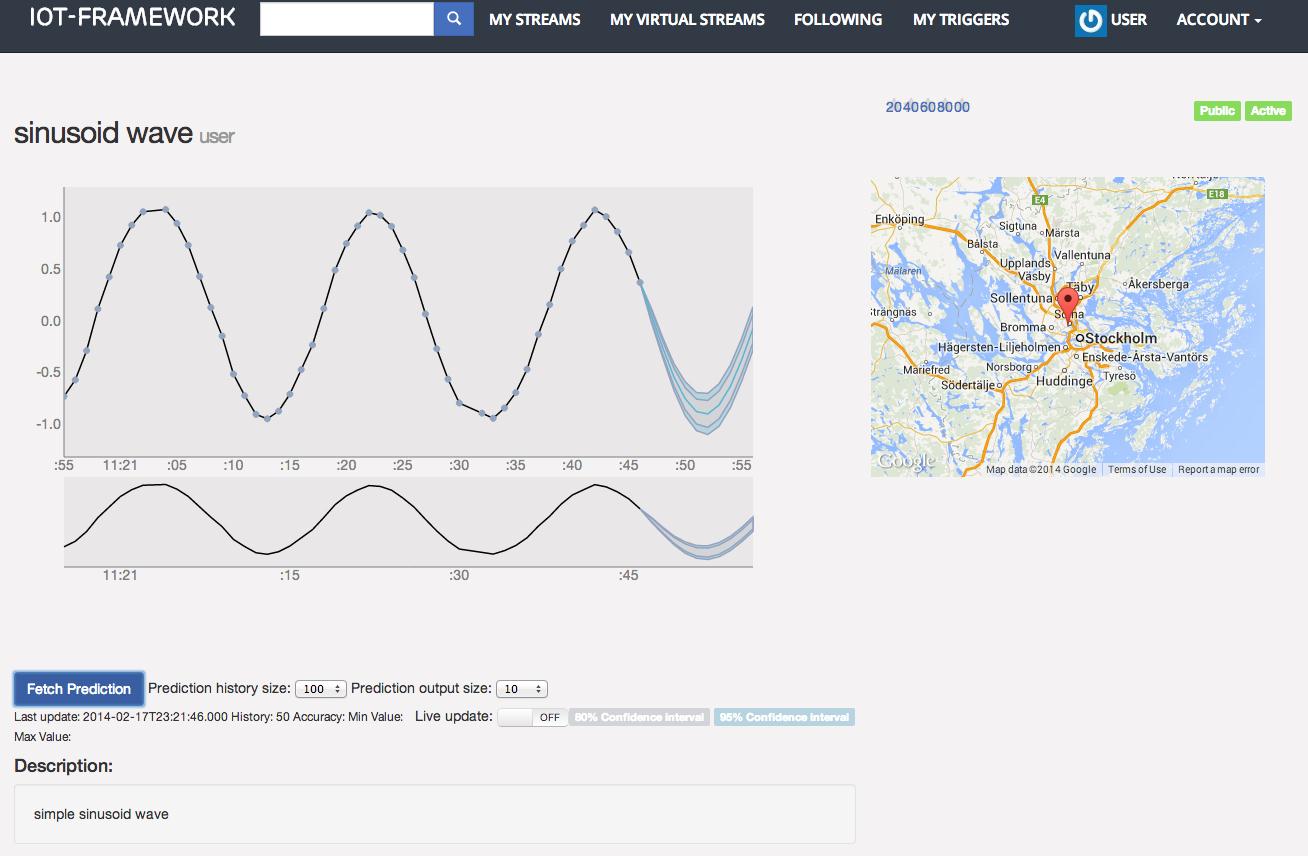Click into the top search input field
Image resolution: width=1308 pixels, height=856 pixels.
click(346, 19)
